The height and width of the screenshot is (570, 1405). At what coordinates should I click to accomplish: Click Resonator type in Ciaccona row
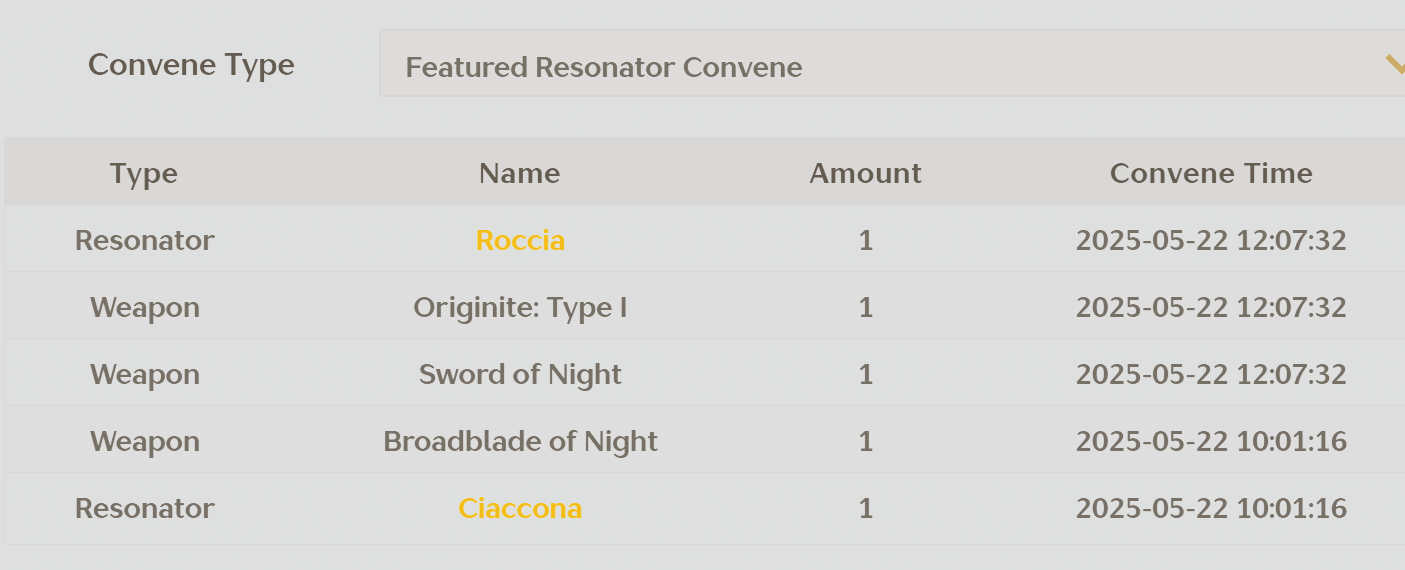pyautogui.click(x=145, y=508)
